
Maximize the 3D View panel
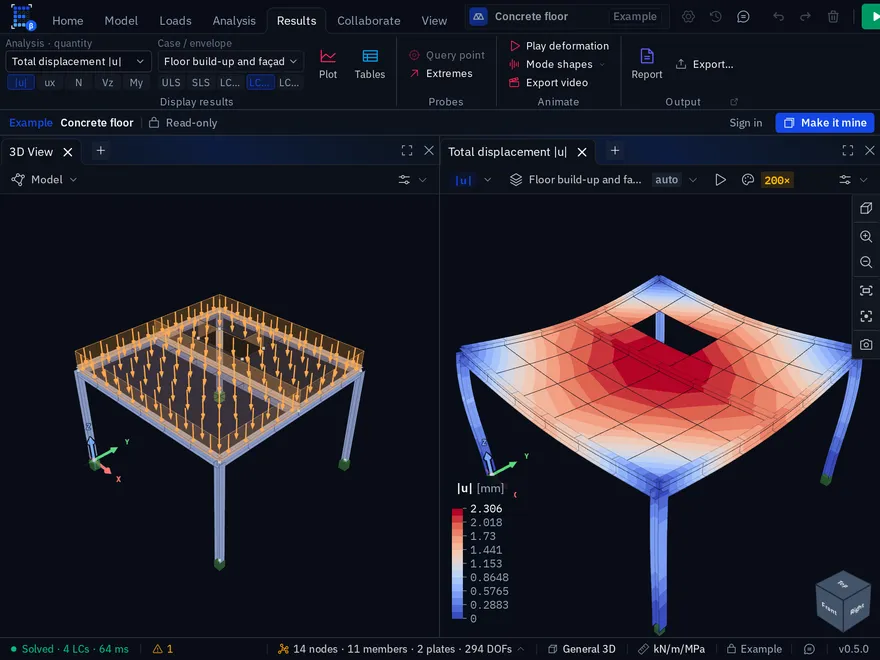tap(407, 150)
